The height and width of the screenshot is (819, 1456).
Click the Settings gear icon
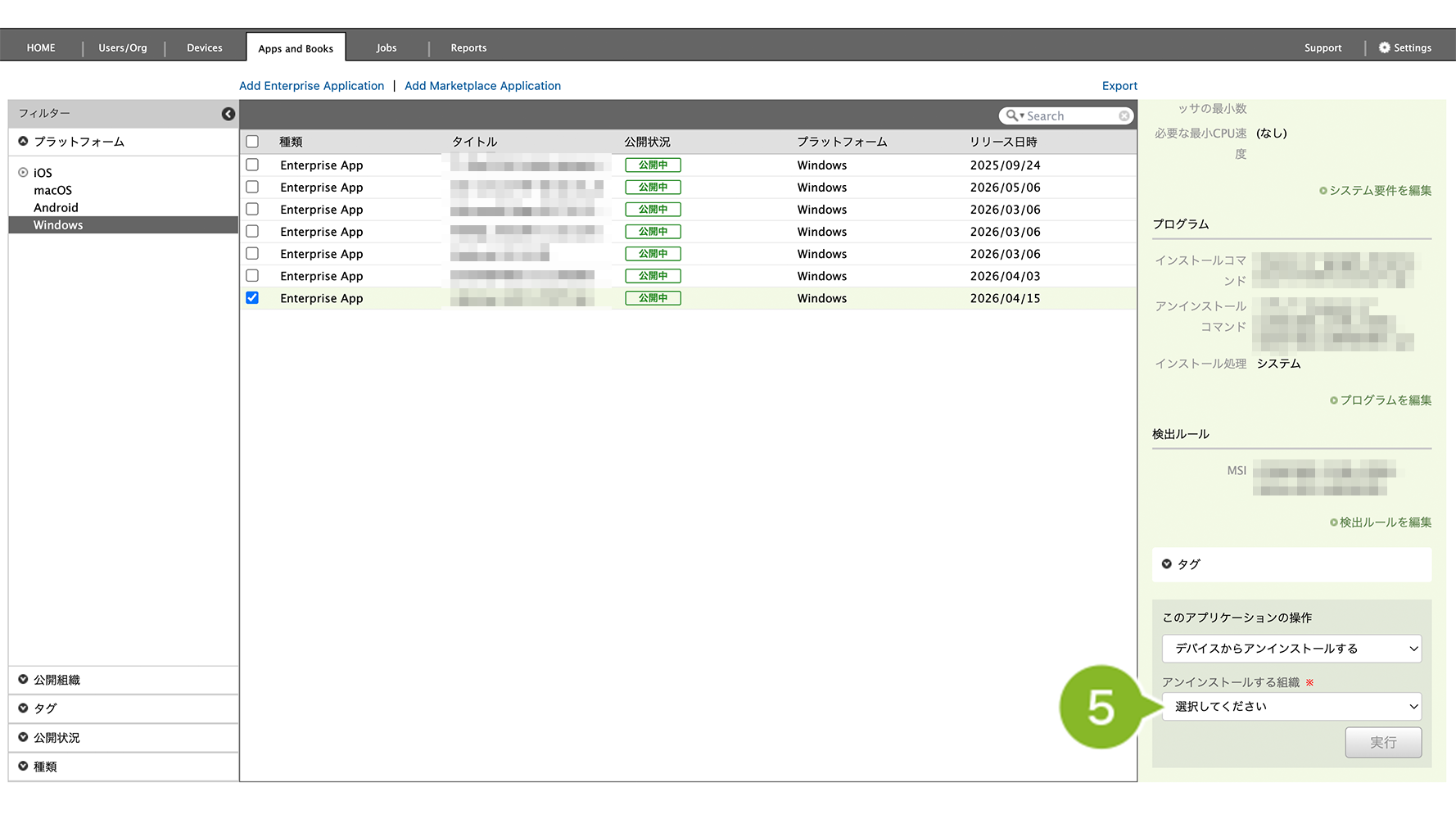pos(1384,48)
